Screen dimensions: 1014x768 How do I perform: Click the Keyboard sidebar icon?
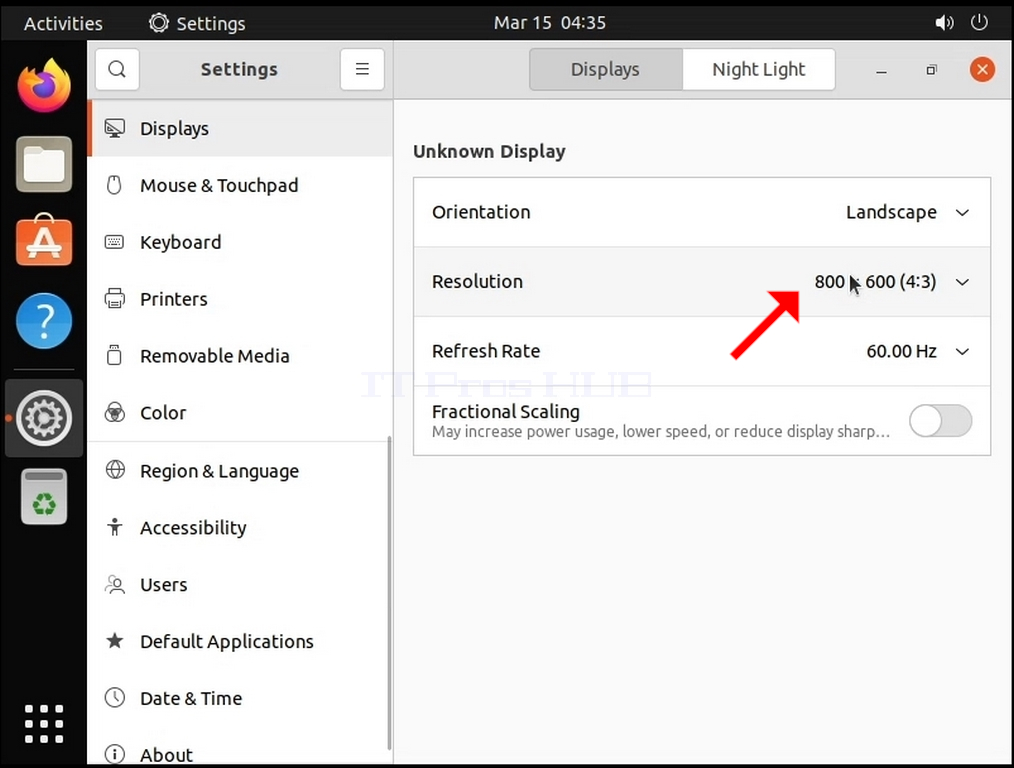(x=114, y=242)
